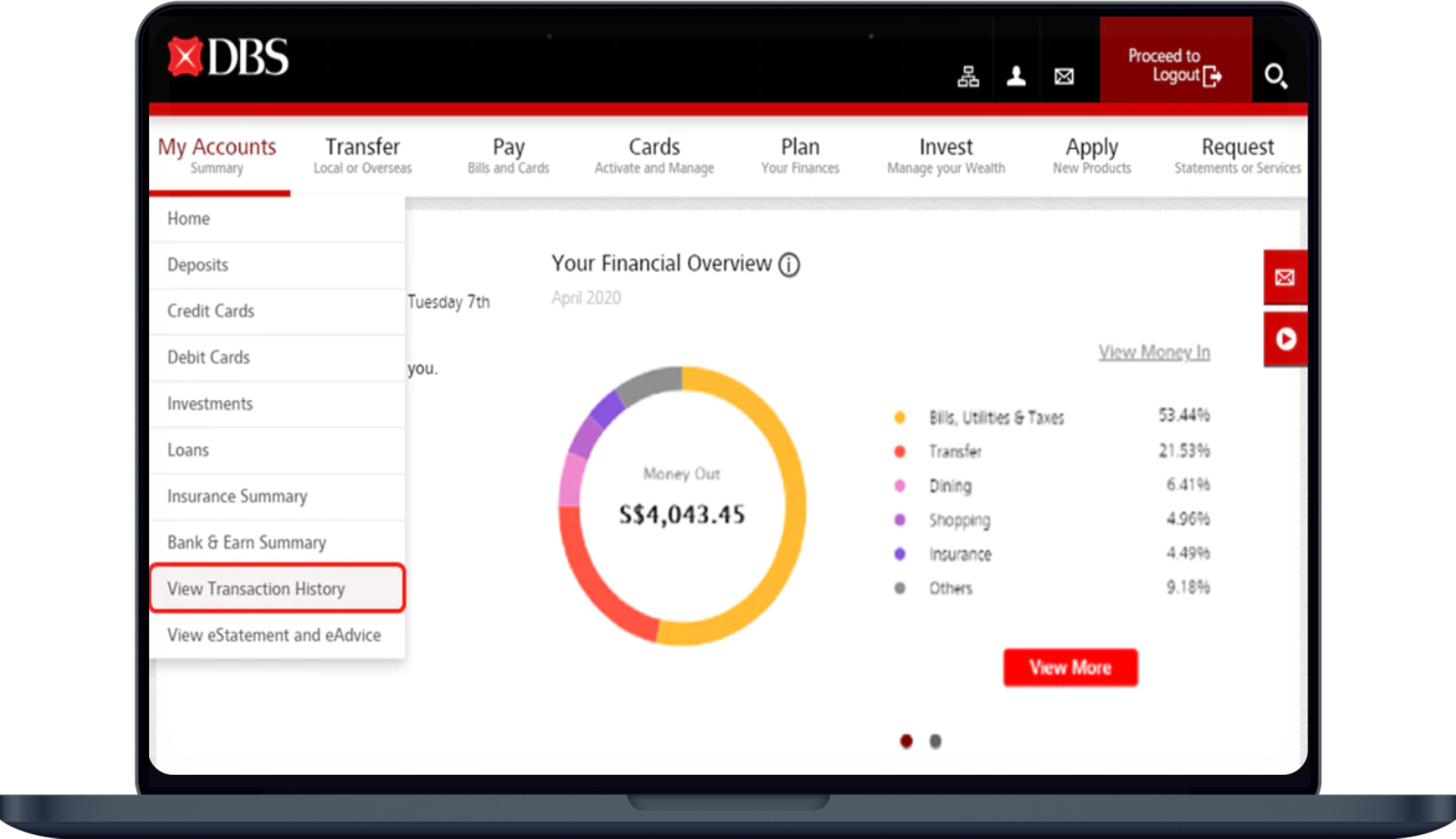Open the site map icon in header
This screenshot has width=1456, height=839.
pos(968,76)
